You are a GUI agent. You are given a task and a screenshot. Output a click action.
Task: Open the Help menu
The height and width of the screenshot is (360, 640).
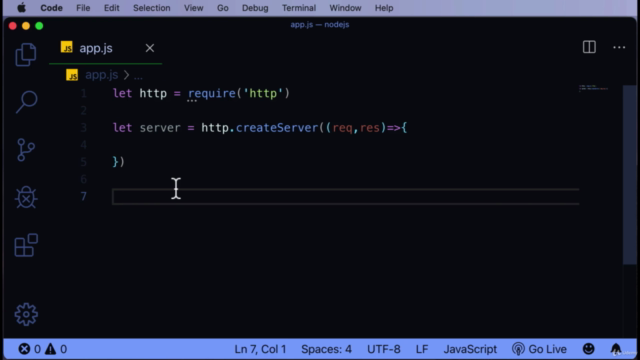384,8
